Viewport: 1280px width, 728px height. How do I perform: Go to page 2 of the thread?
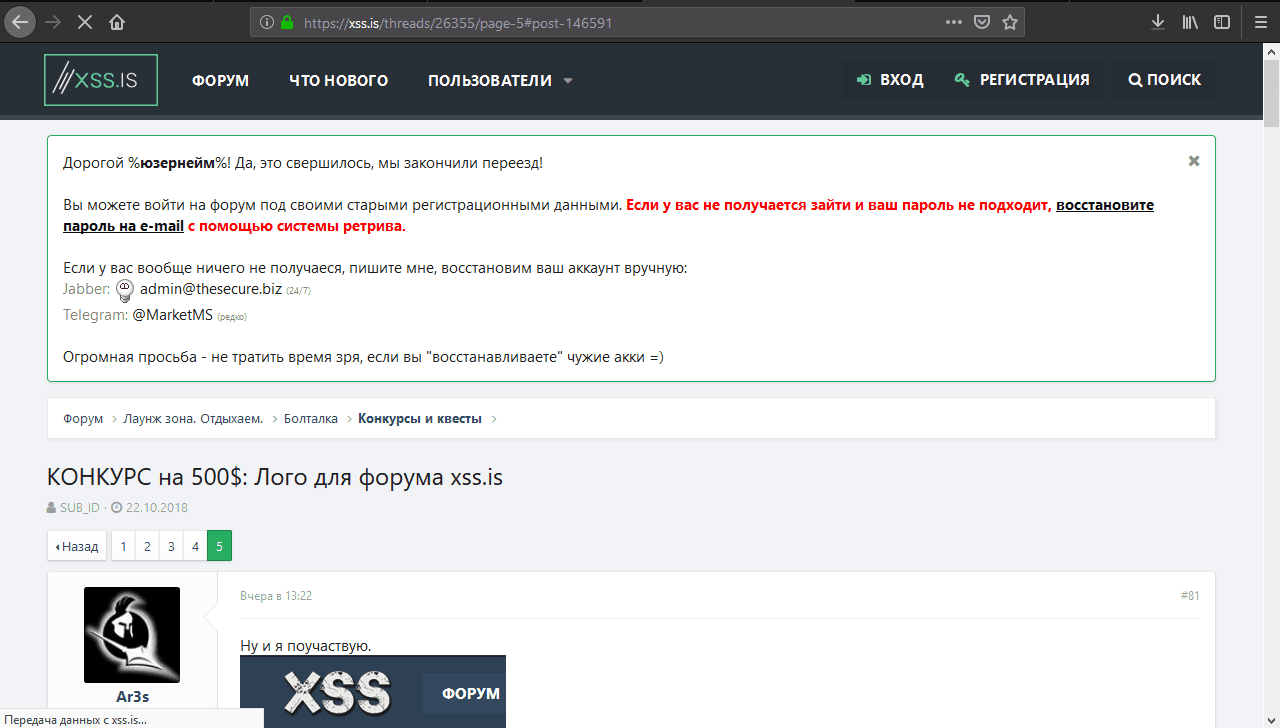pos(147,546)
